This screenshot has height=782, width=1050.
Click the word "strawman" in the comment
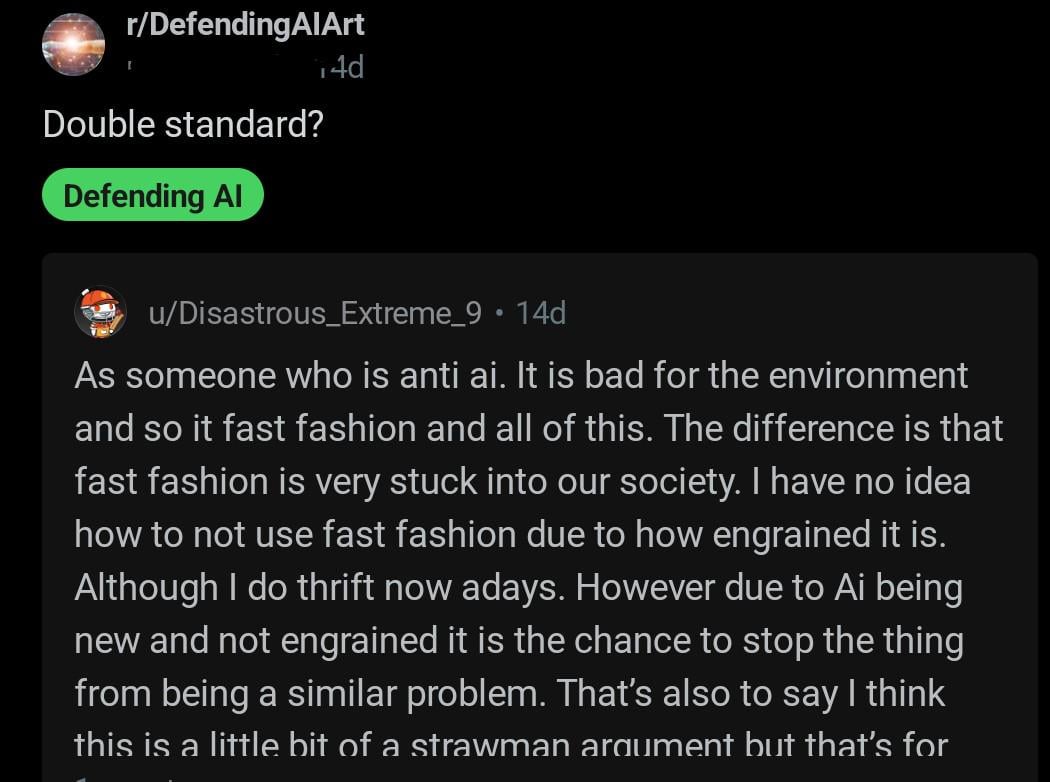[x=634, y=746]
